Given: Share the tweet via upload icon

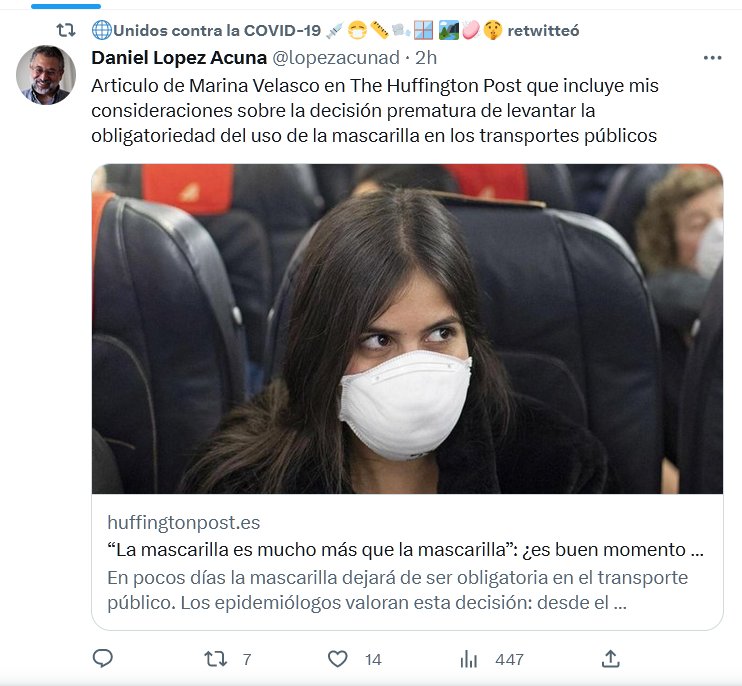Looking at the screenshot, I should click(610, 659).
